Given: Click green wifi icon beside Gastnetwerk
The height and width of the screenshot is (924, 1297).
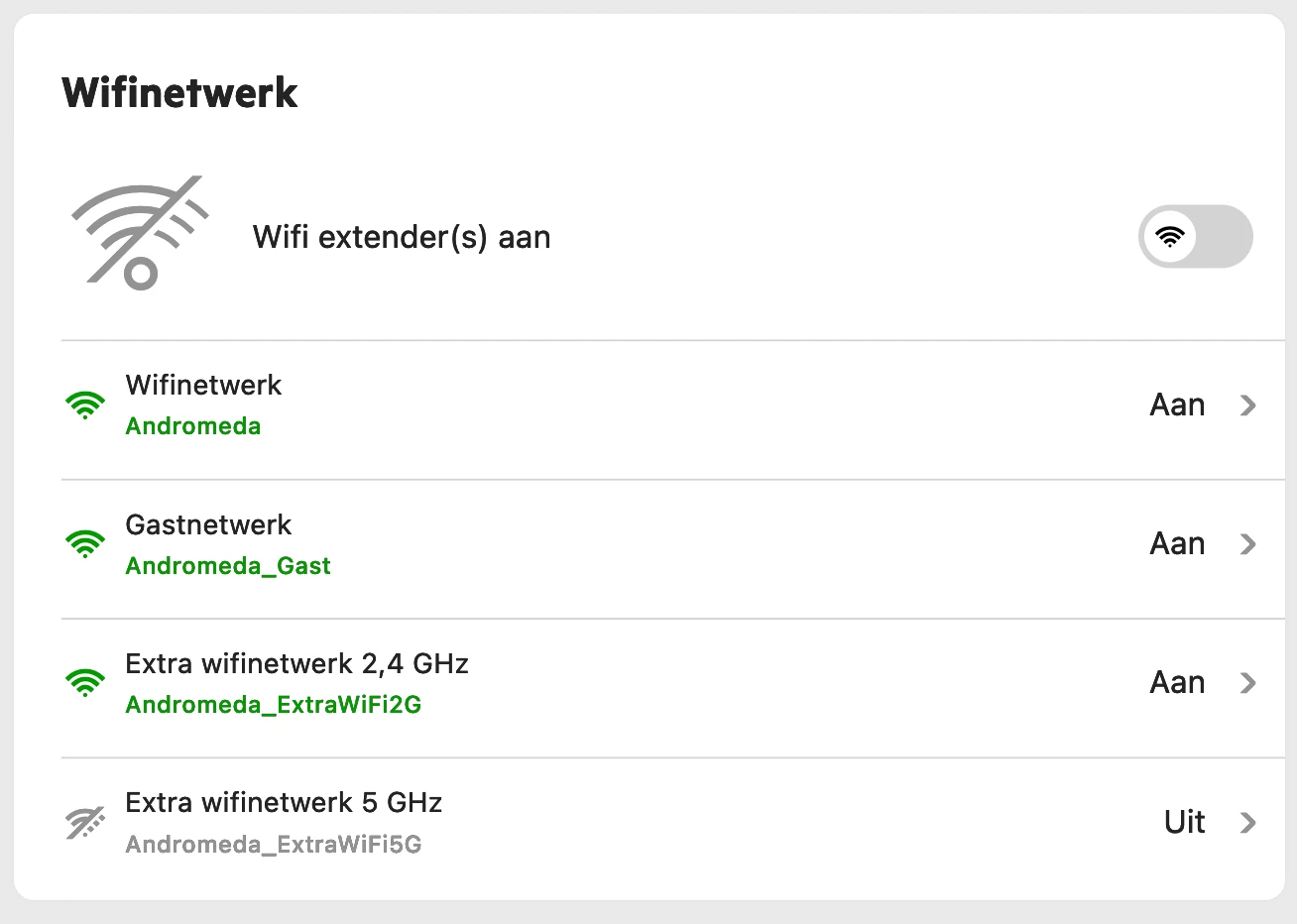Looking at the screenshot, I should [x=85, y=543].
